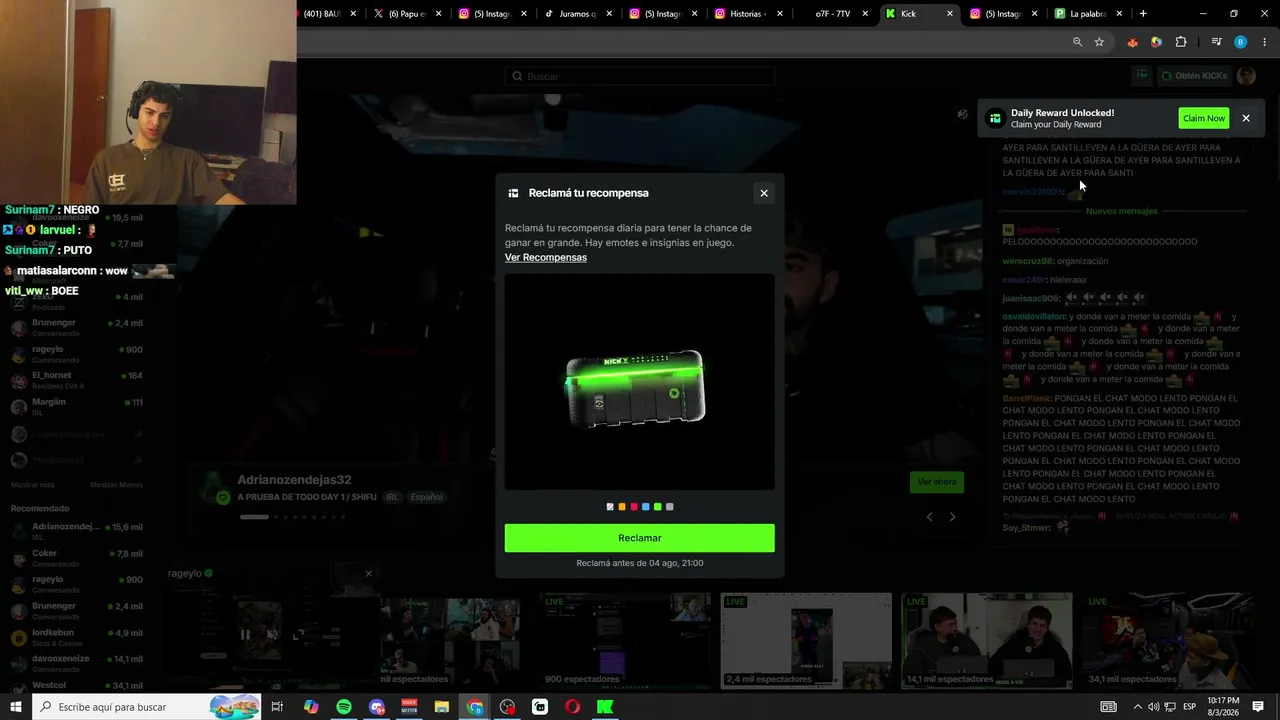Select the orange dot below reward preview
1280x720 pixels.
(x=622, y=507)
